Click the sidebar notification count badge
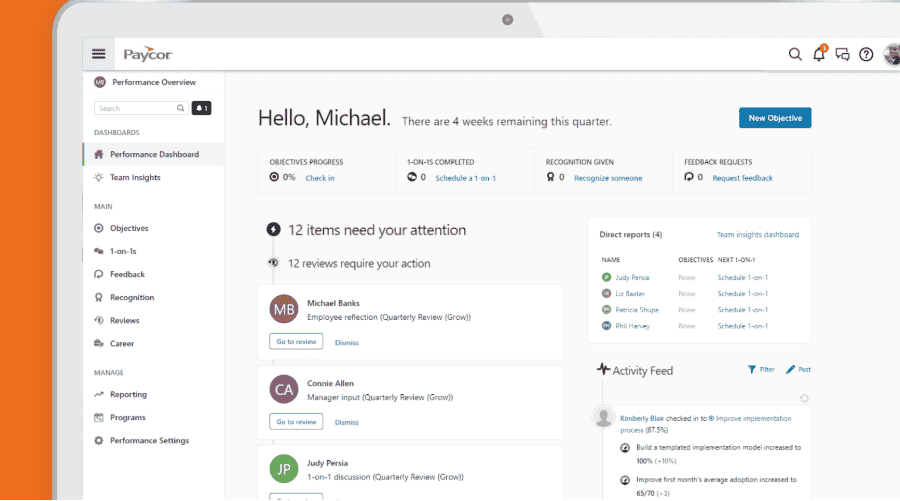This screenshot has width=900, height=501. point(201,108)
